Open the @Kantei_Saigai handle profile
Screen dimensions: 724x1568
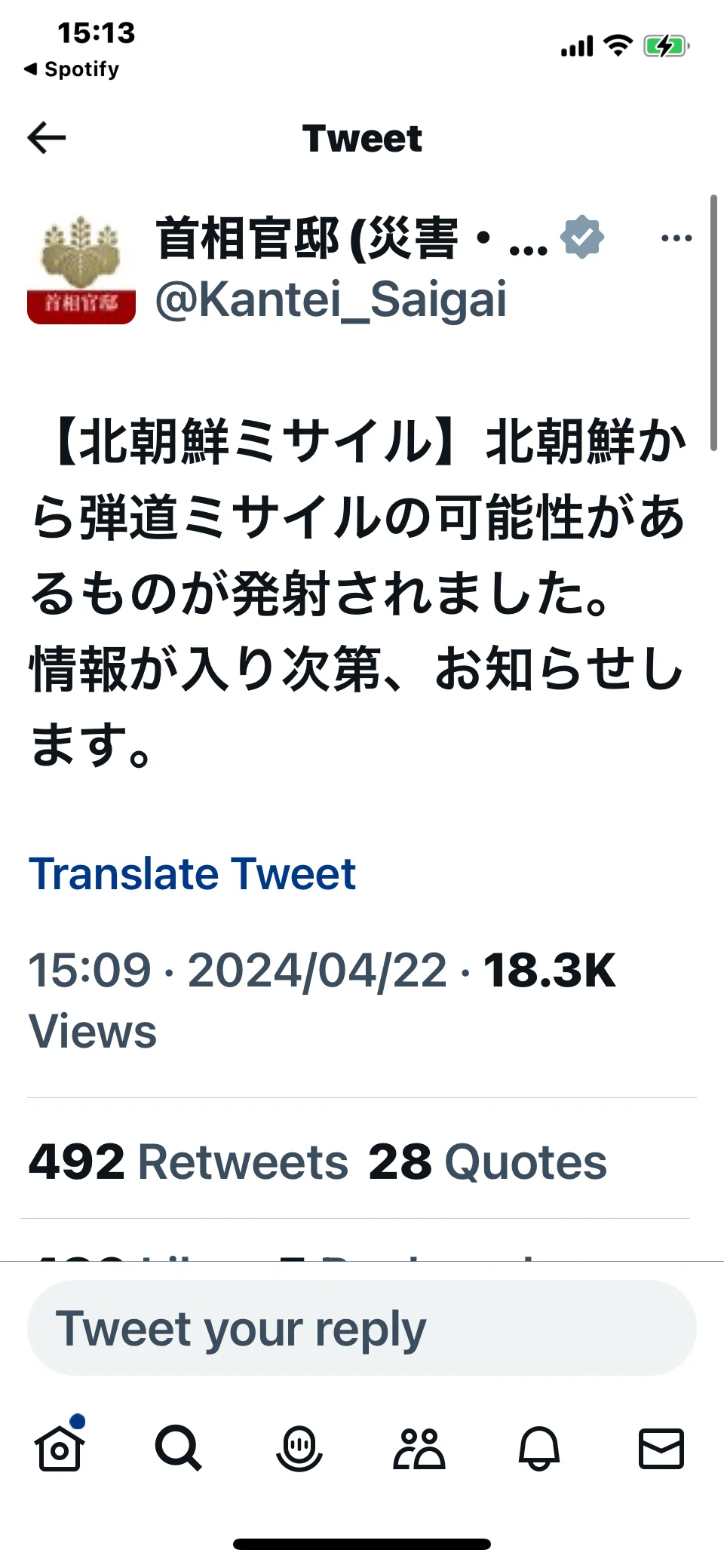331,299
